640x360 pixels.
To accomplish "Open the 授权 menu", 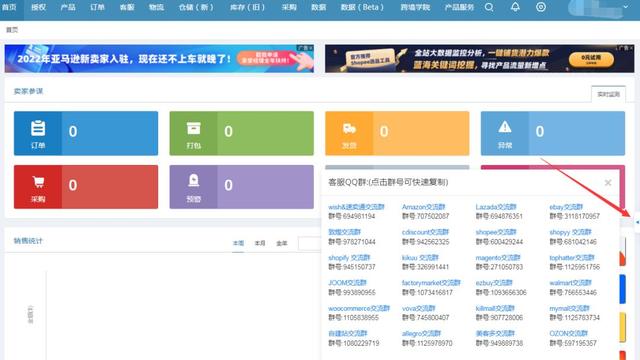I will 38,7.
